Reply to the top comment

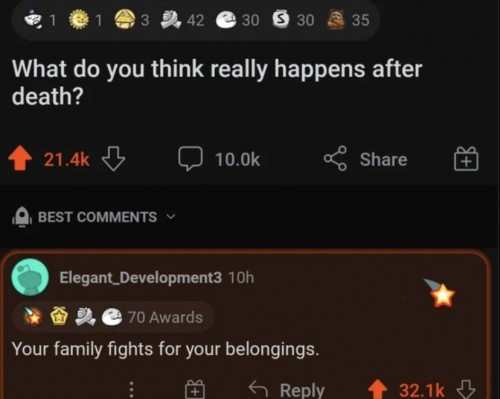(x=287, y=389)
